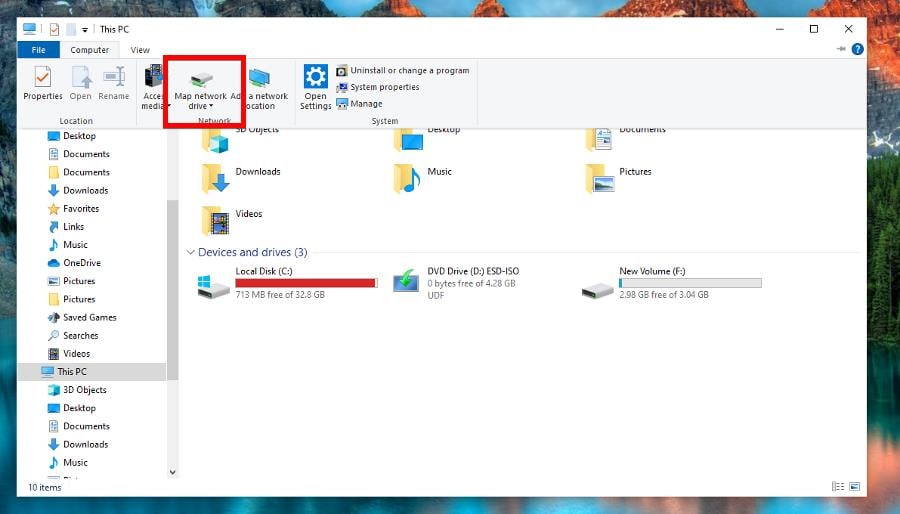Select the Local Disk (C:) drive
The image size is (900, 514).
[286, 283]
